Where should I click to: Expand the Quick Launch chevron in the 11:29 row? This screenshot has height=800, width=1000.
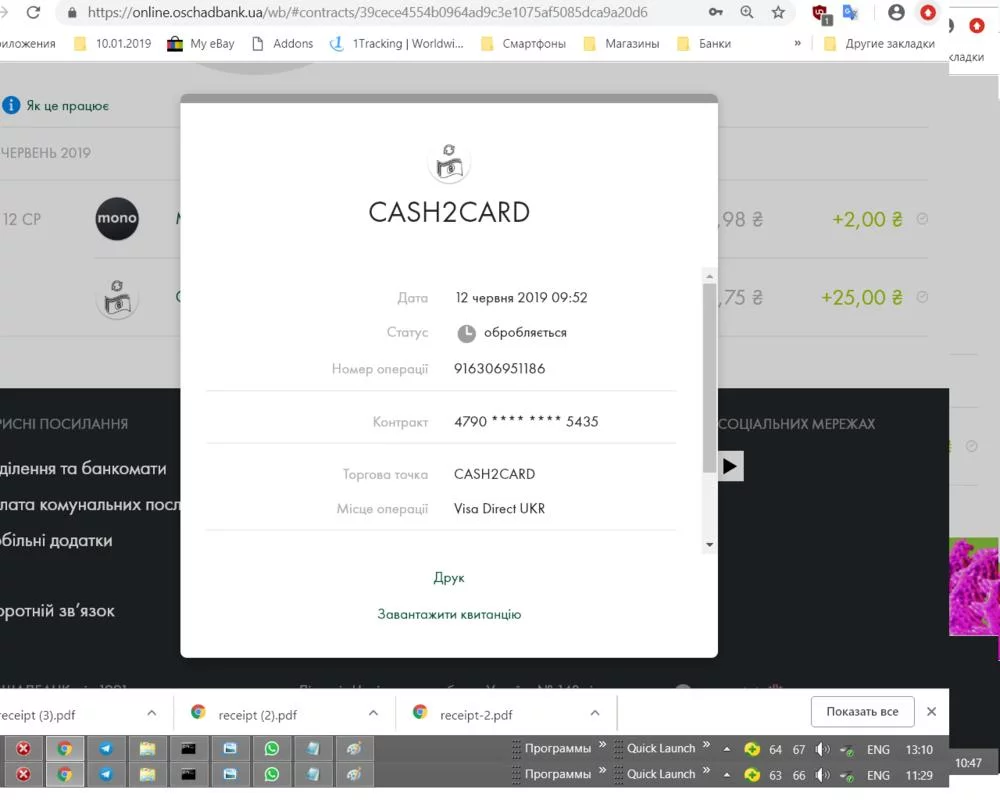point(706,770)
